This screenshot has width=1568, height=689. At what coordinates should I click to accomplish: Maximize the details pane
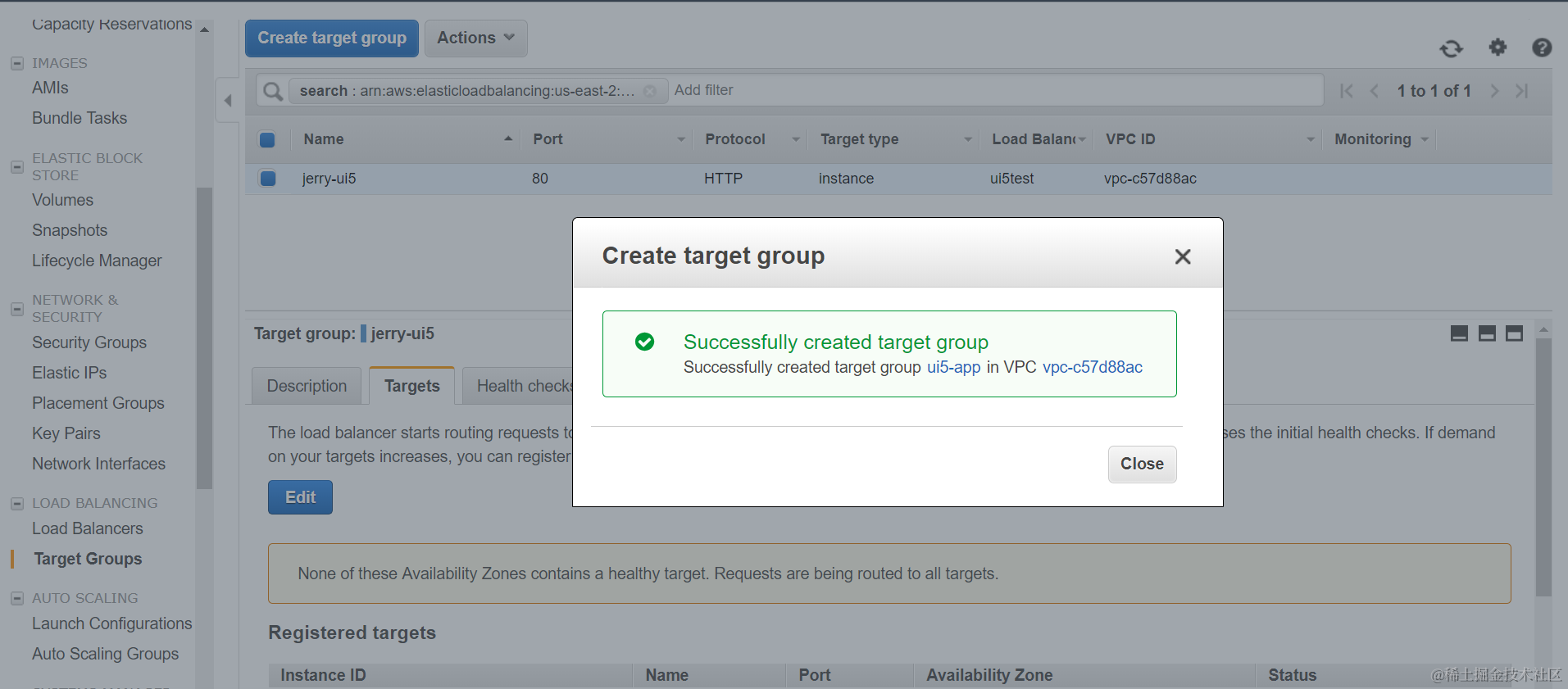click(x=1515, y=333)
